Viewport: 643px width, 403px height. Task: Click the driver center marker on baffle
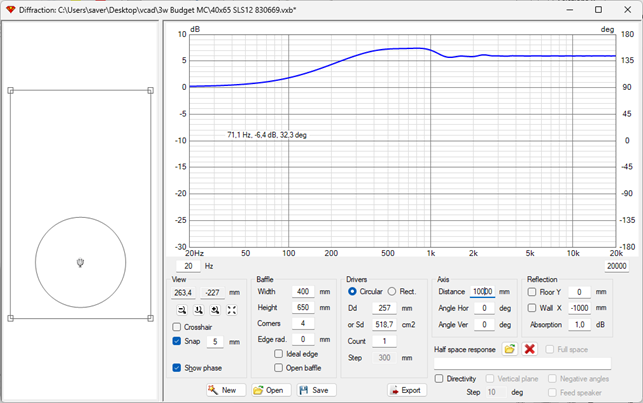click(80, 263)
